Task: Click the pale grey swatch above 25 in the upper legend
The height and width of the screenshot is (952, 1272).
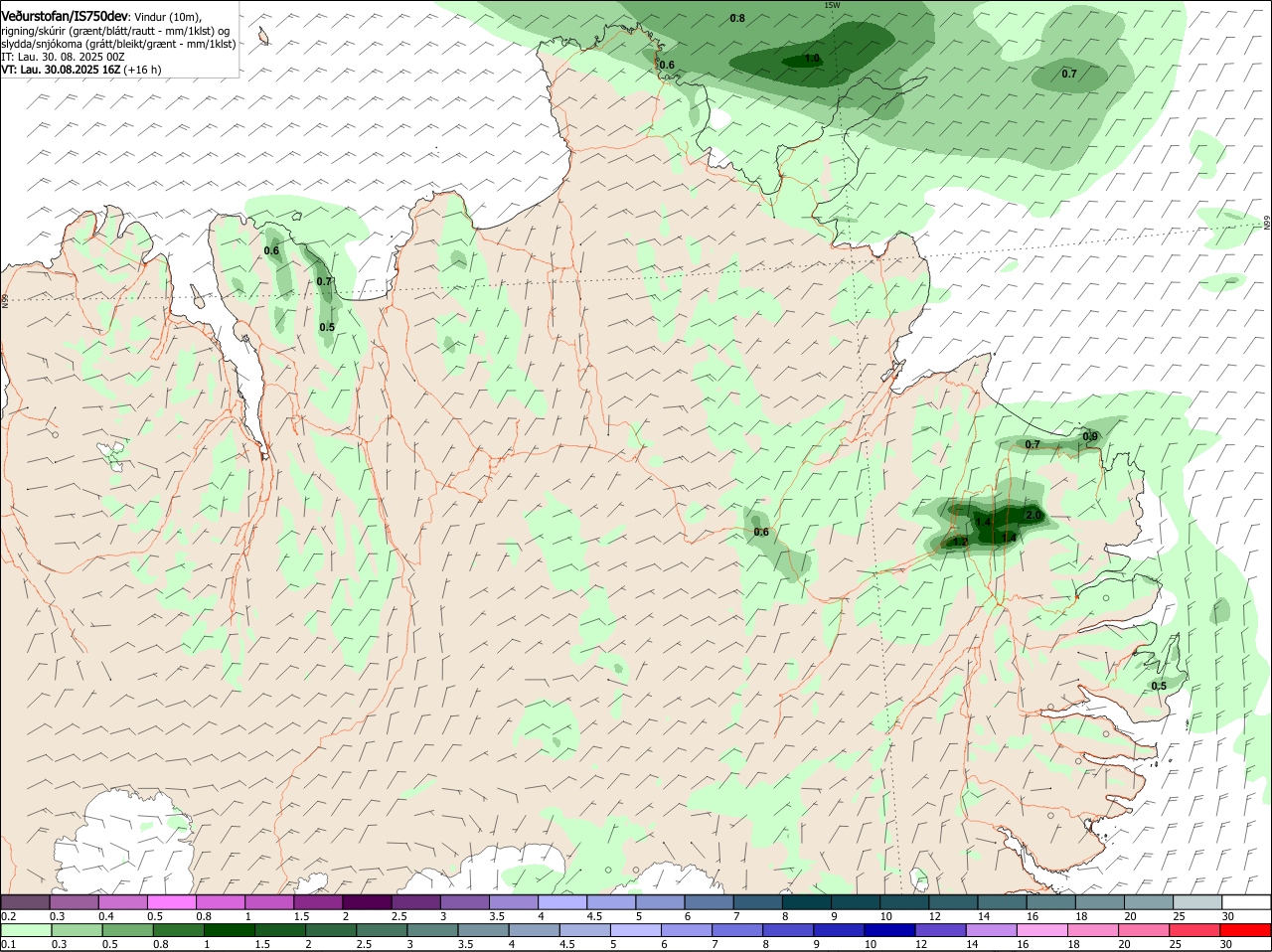Action: [x=1195, y=901]
